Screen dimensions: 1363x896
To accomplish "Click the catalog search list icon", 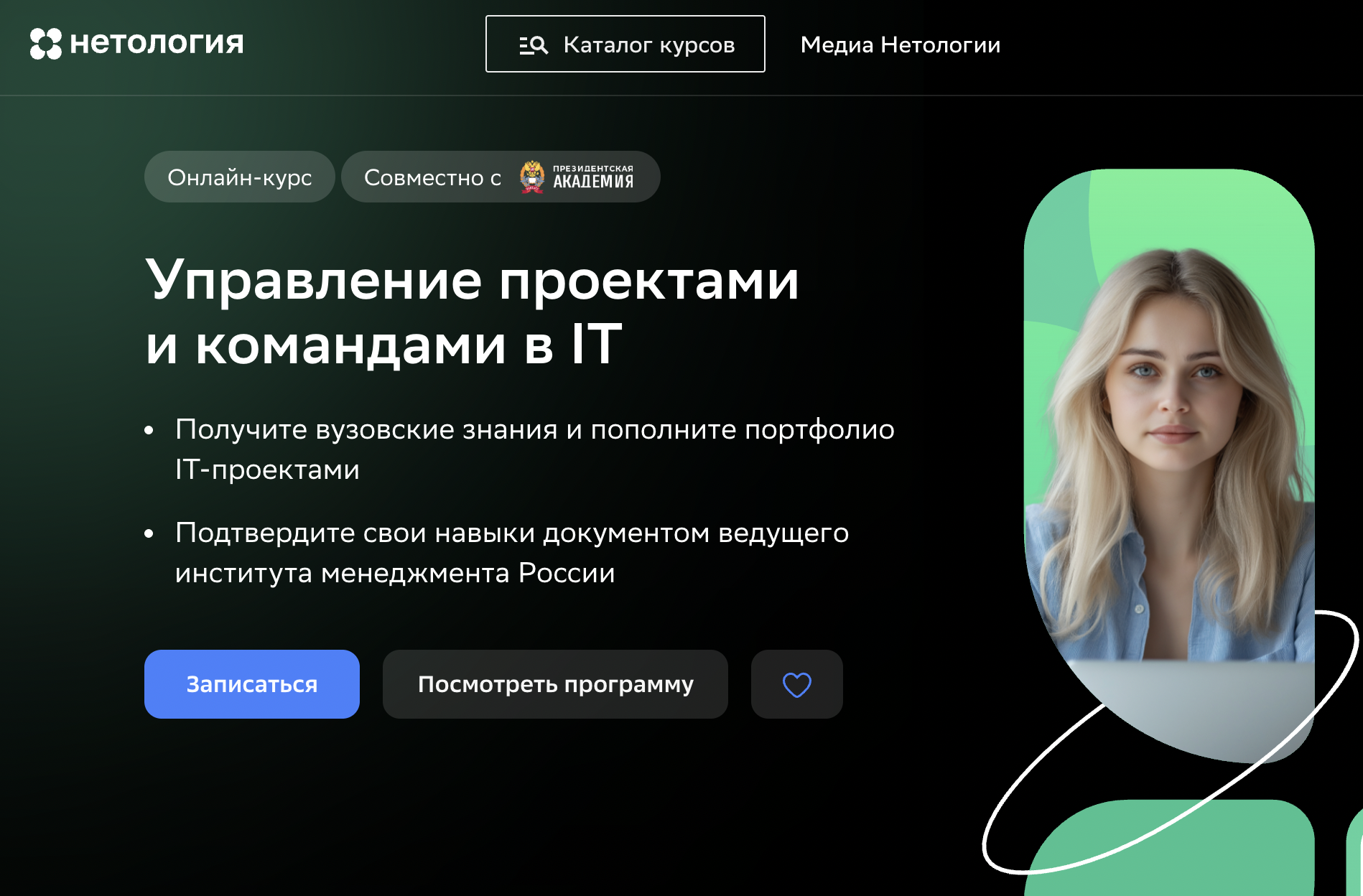I will coord(533,45).
